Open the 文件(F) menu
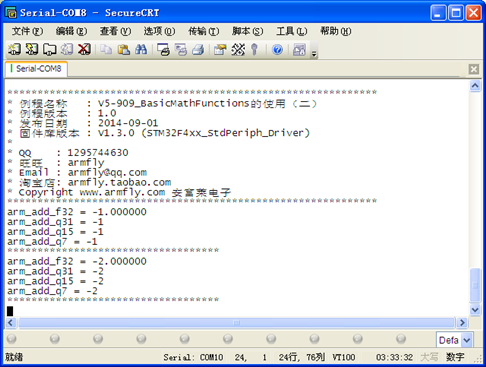This screenshot has height=367, width=486. coord(27,31)
